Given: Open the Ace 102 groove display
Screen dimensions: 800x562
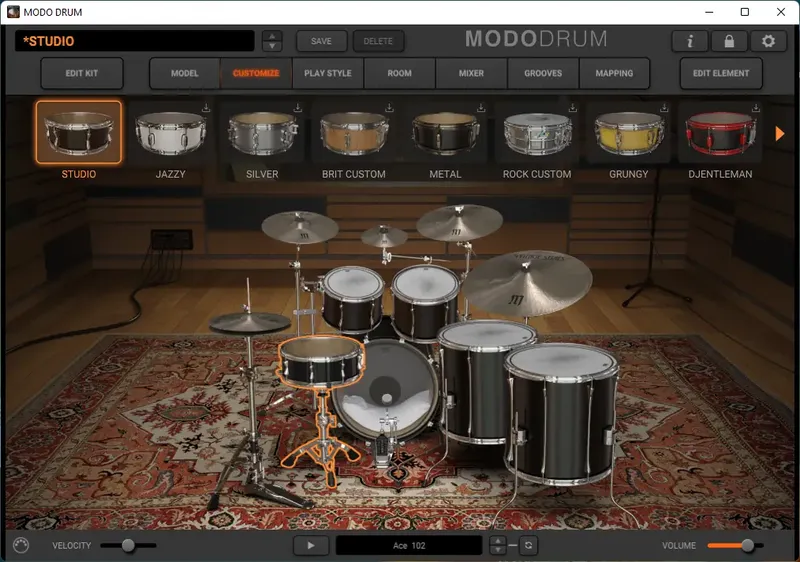Looking at the screenshot, I should click(409, 545).
